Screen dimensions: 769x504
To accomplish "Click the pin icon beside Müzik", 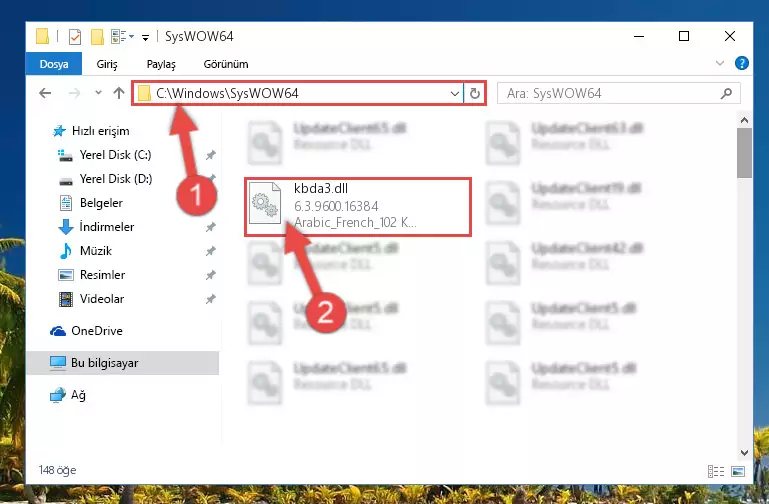I will tap(210, 251).
